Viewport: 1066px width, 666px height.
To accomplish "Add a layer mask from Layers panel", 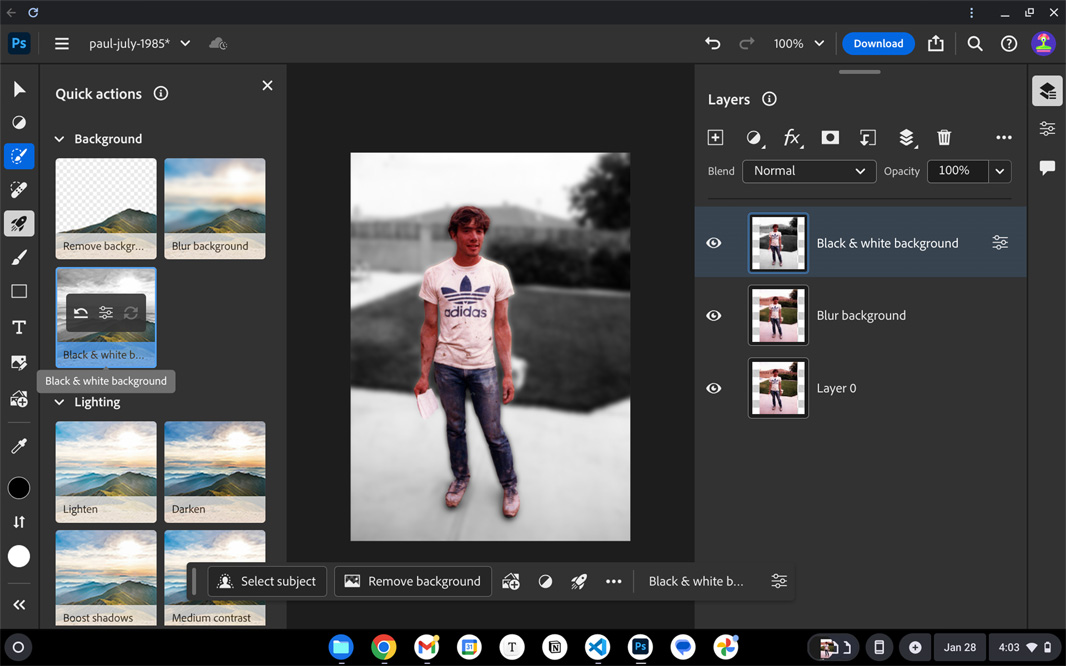I will [x=830, y=138].
